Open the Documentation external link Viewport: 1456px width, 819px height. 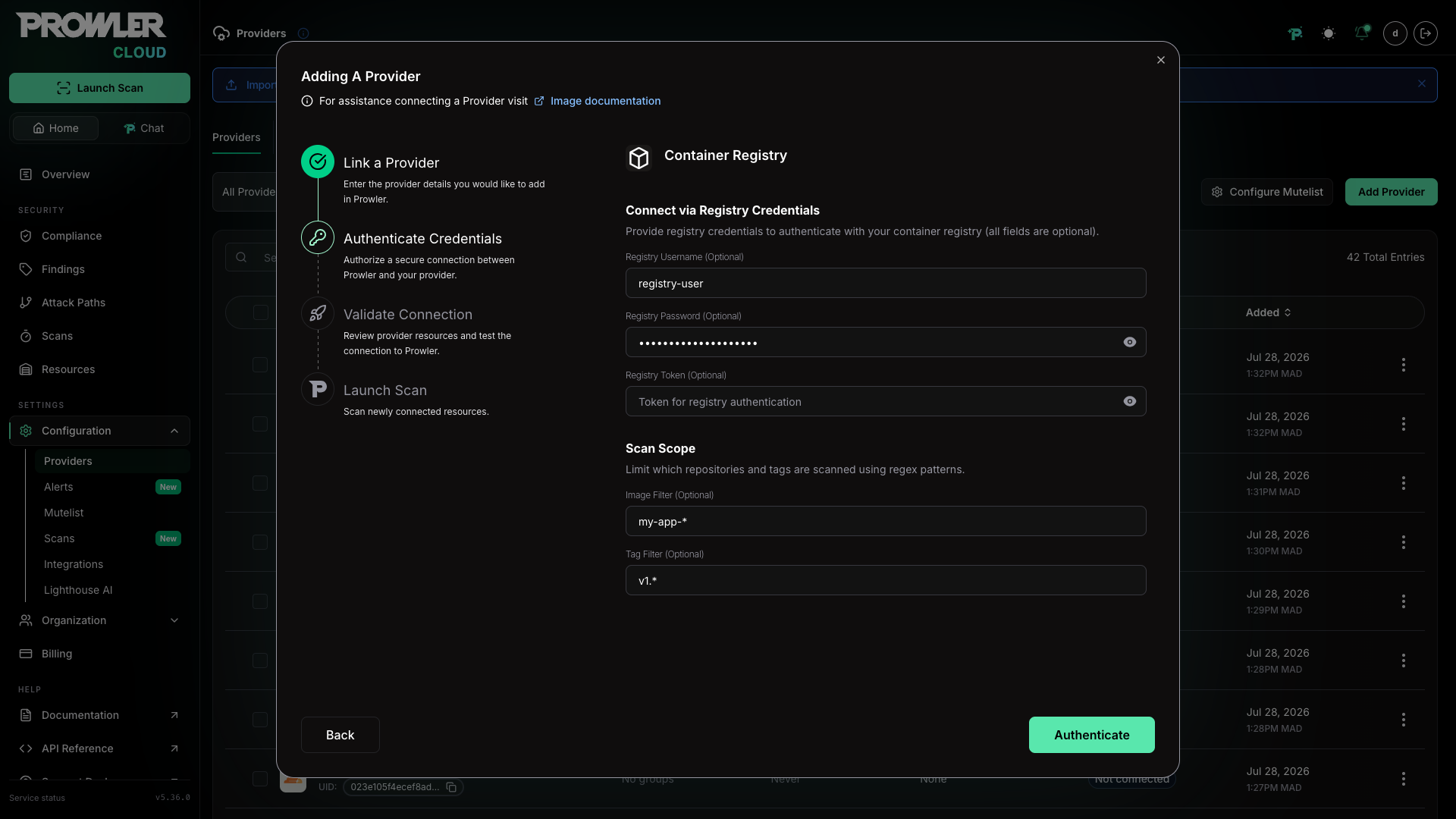pyautogui.click(x=99, y=715)
